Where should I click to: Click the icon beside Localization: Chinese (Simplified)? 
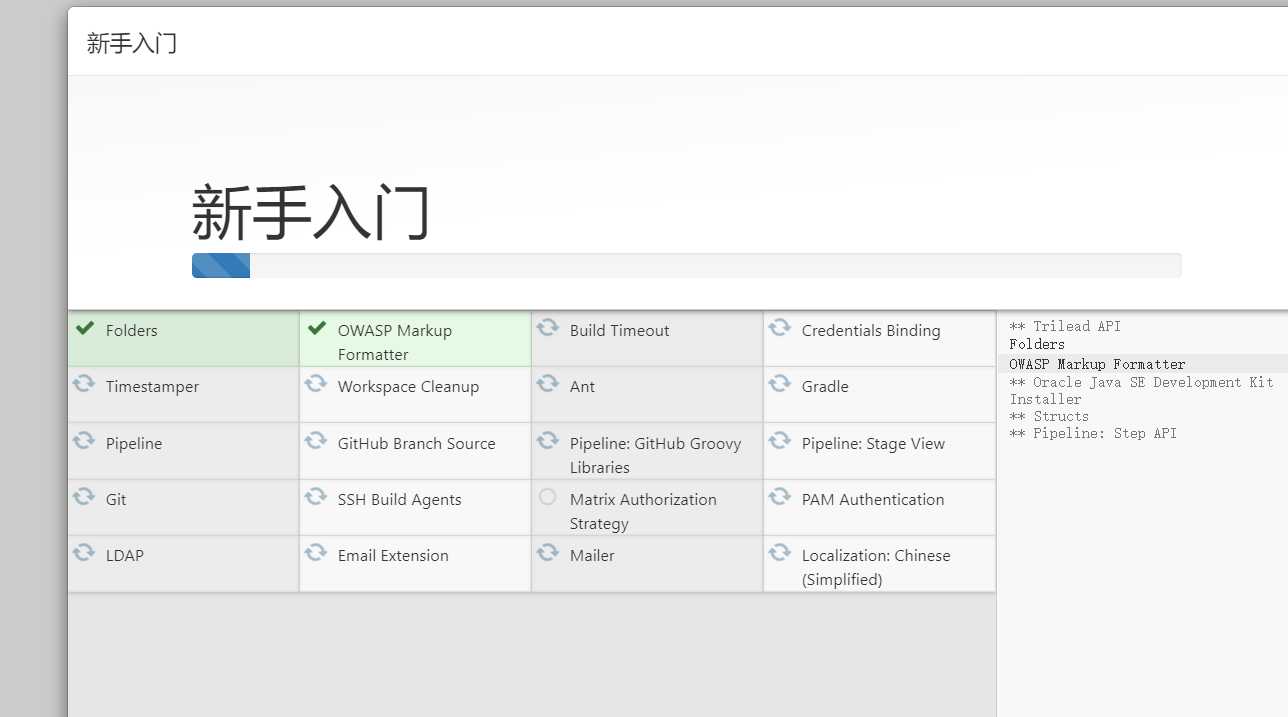point(779,552)
